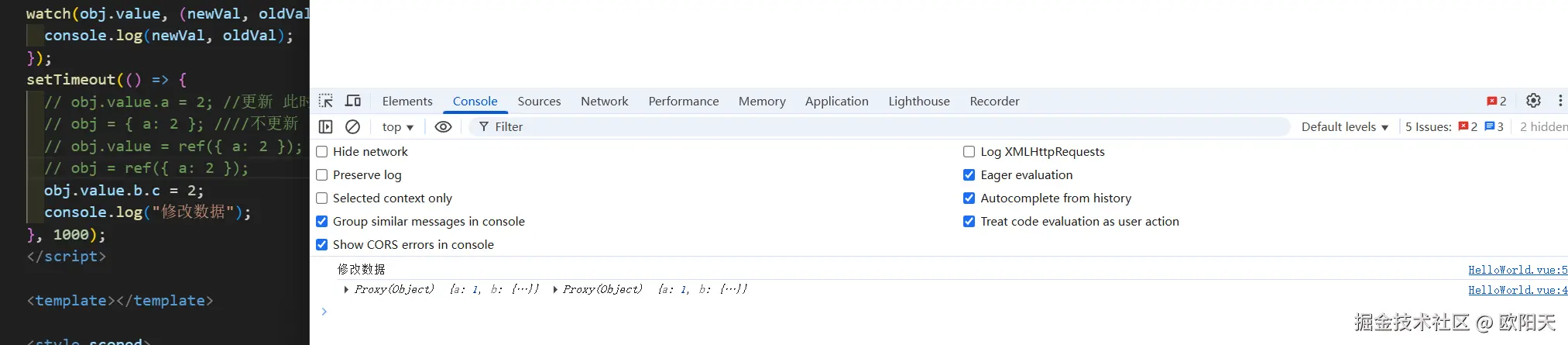Activate the inspect element picker icon

point(326,101)
